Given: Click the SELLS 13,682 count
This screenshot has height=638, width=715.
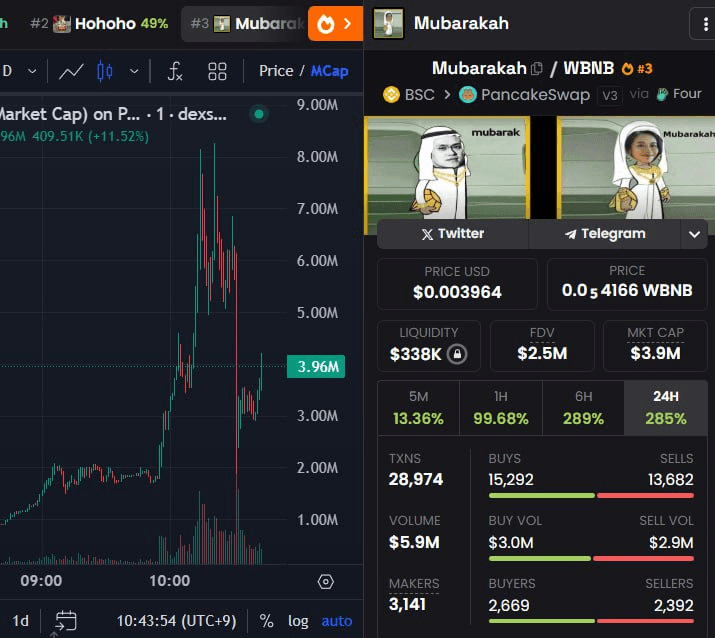Looking at the screenshot, I should coord(670,479).
